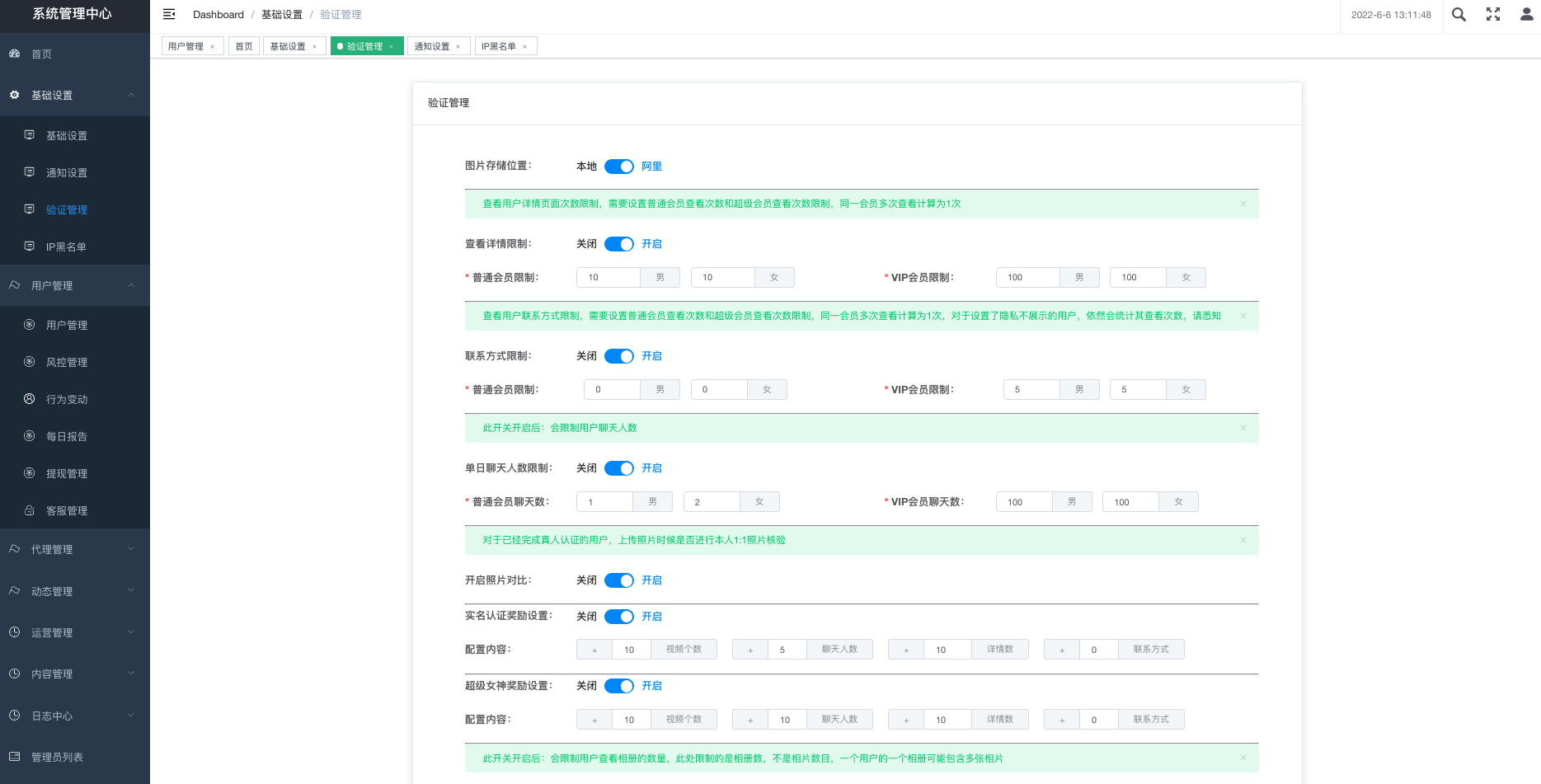Open 基础设置 submenu item in sidebar
The width and height of the screenshot is (1541, 784).
75,135
